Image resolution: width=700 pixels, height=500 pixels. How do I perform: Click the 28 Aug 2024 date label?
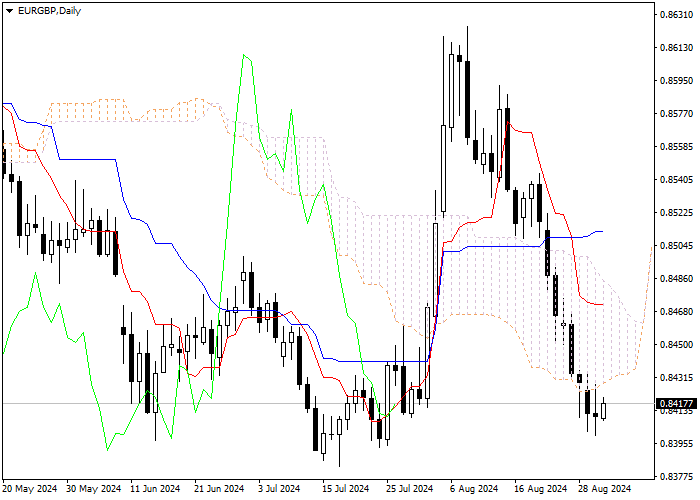604,489
